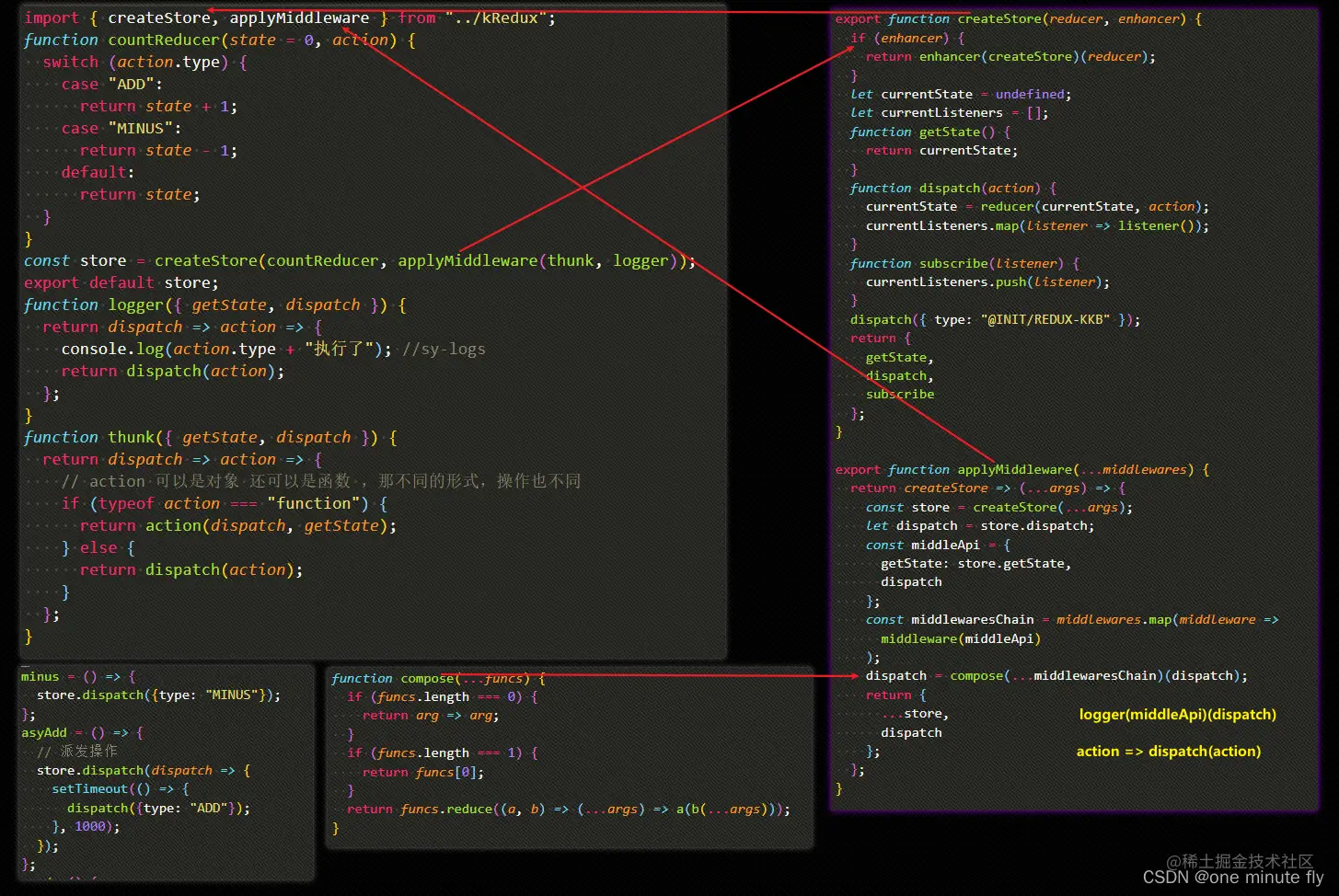Viewport: 1339px width, 896px height.
Task: Click the "function thunk({ getState, dispatch })" line
Action: click(x=210, y=437)
